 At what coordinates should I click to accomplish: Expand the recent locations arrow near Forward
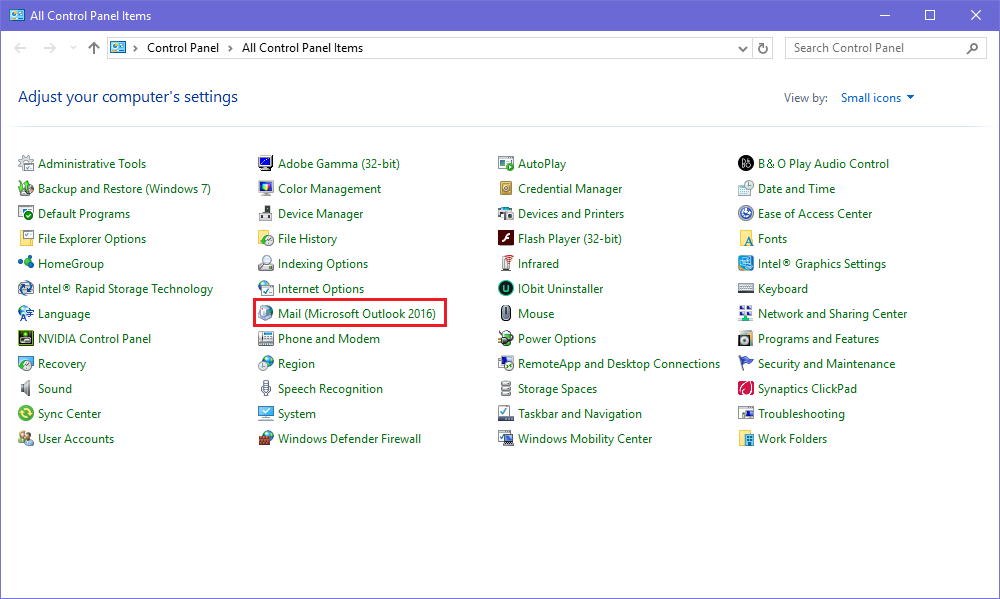[x=73, y=48]
